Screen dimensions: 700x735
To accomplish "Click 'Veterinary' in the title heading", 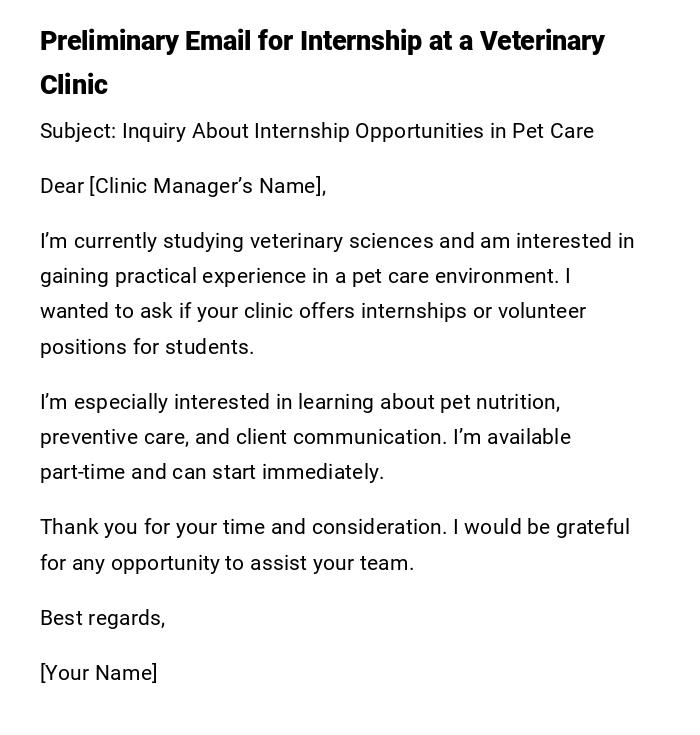I will coord(542,41).
